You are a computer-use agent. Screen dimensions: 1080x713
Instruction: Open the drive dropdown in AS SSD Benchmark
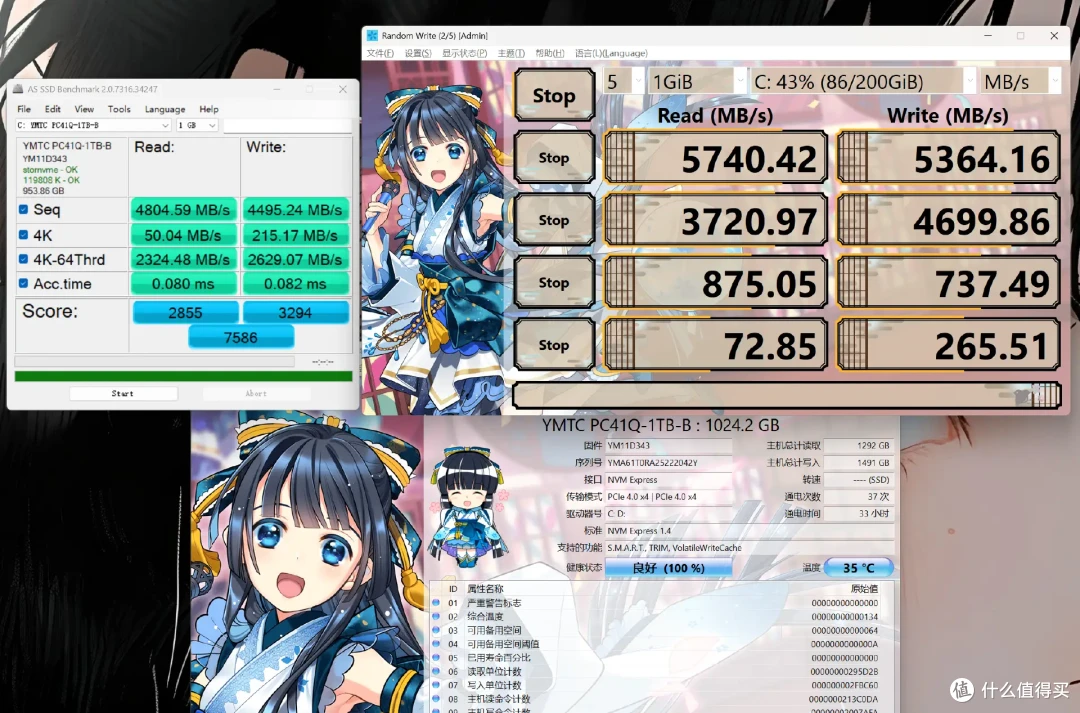(x=94, y=125)
